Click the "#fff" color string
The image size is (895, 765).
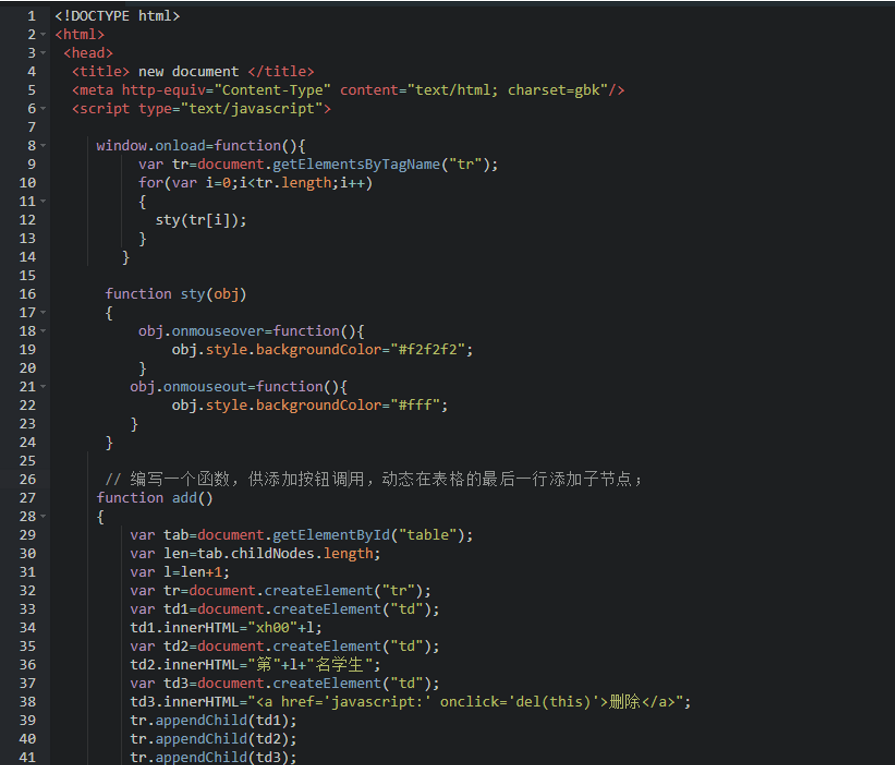[x=415, y=405]
